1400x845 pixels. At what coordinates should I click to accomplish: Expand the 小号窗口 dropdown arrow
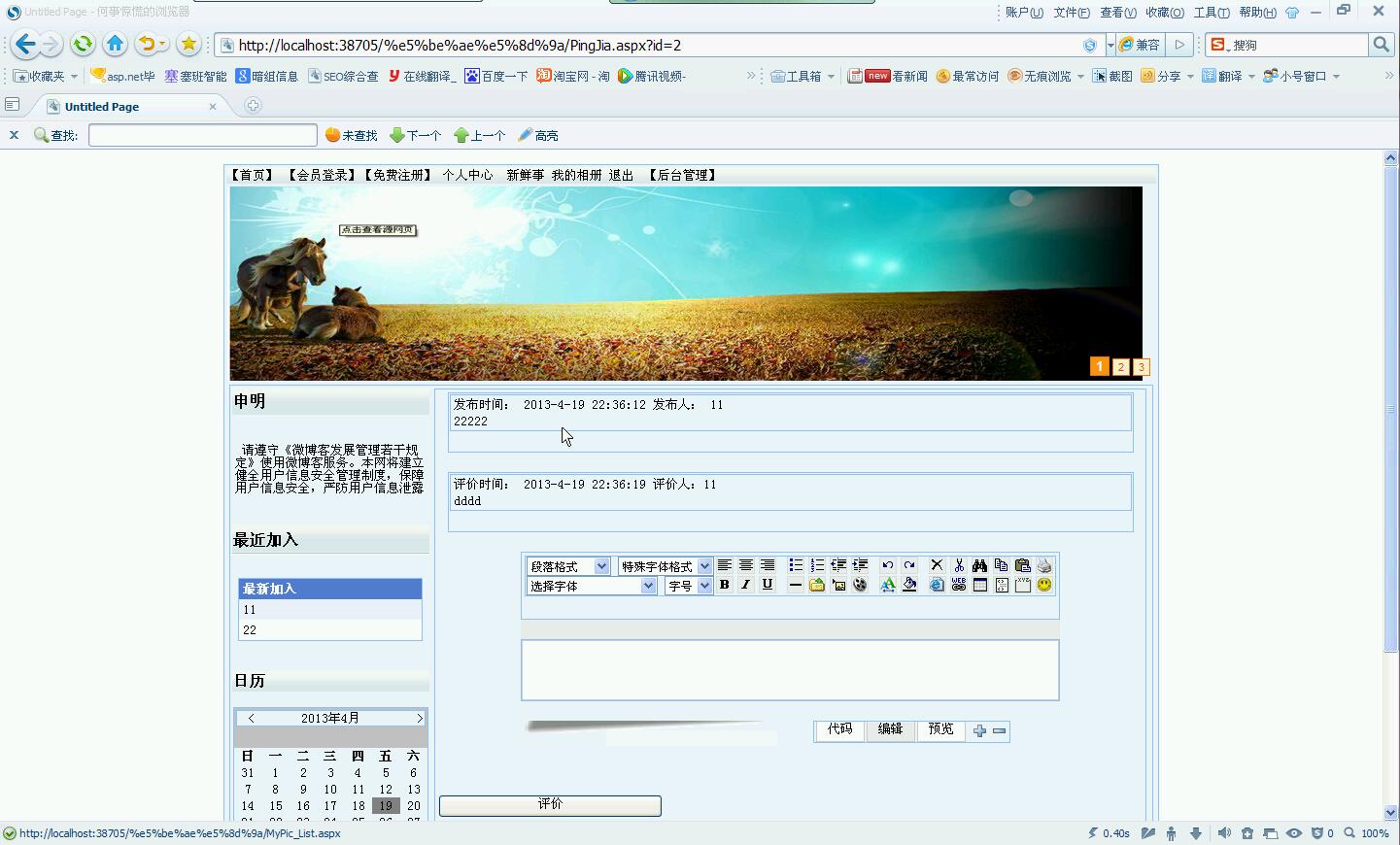[1336, 77]
